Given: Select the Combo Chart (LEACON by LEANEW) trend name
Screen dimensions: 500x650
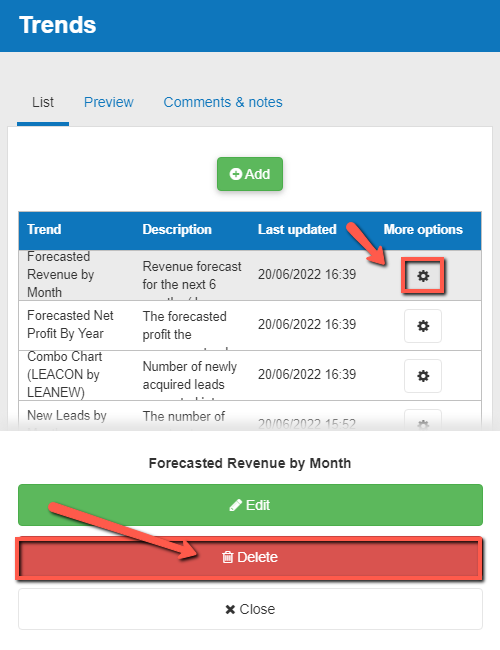Looking at the screenshot, I should tap(64, 374).
